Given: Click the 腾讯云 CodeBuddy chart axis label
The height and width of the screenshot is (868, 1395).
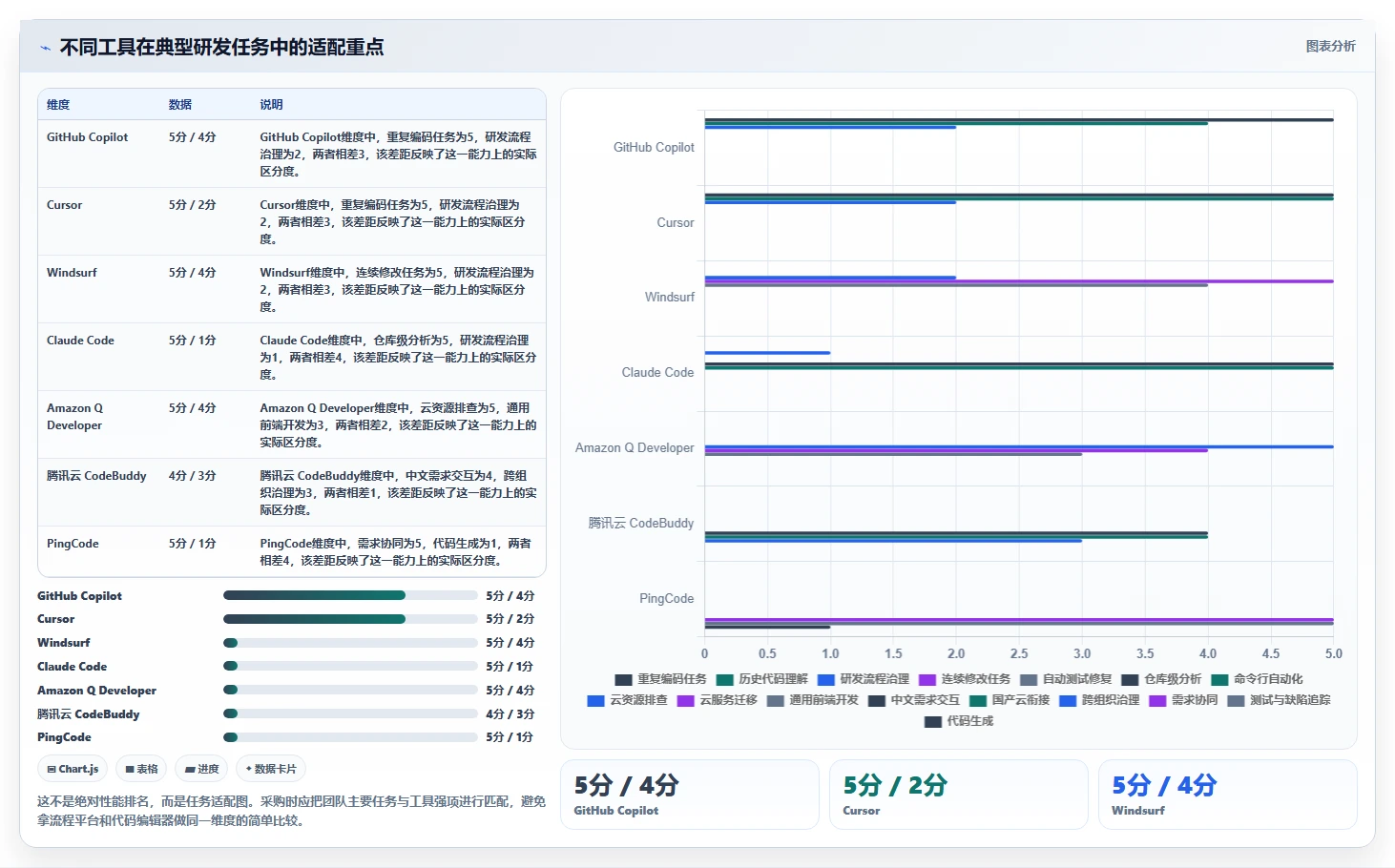Looking at the screenshot, I should coord(641,524).
